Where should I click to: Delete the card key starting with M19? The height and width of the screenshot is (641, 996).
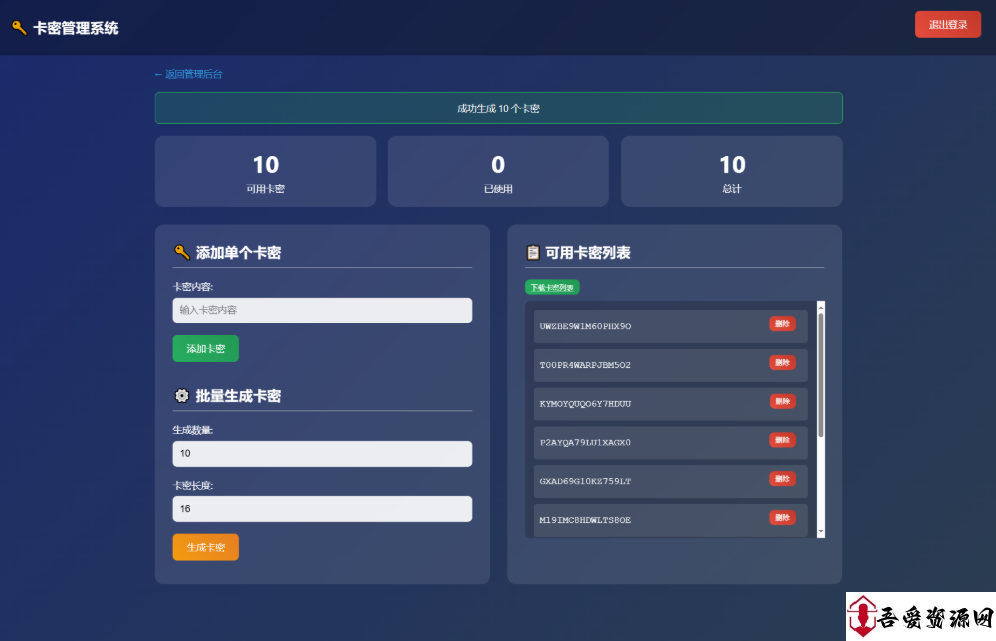coord(782,518)
